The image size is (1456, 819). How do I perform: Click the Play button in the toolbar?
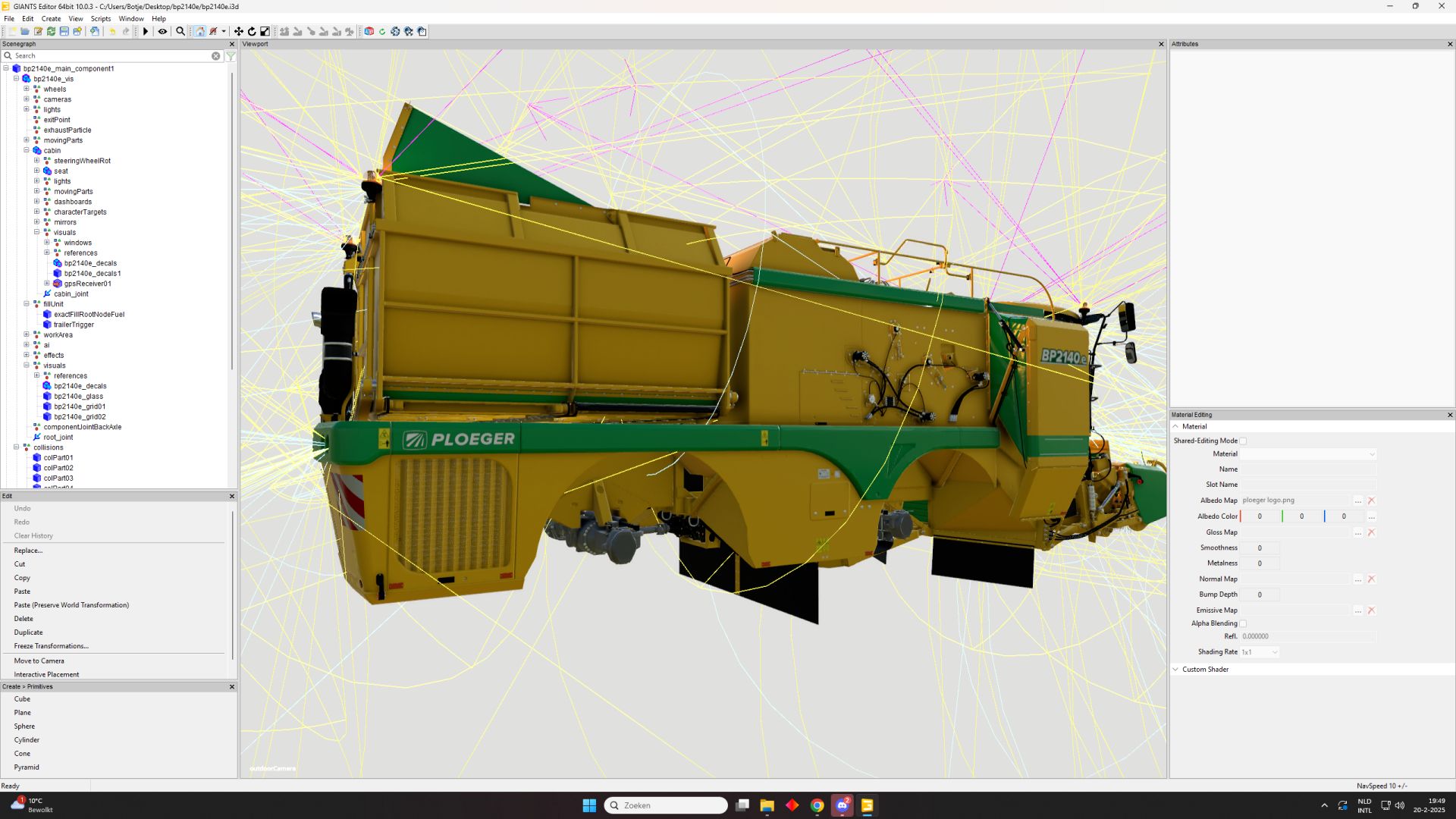[x=146, y=32]
